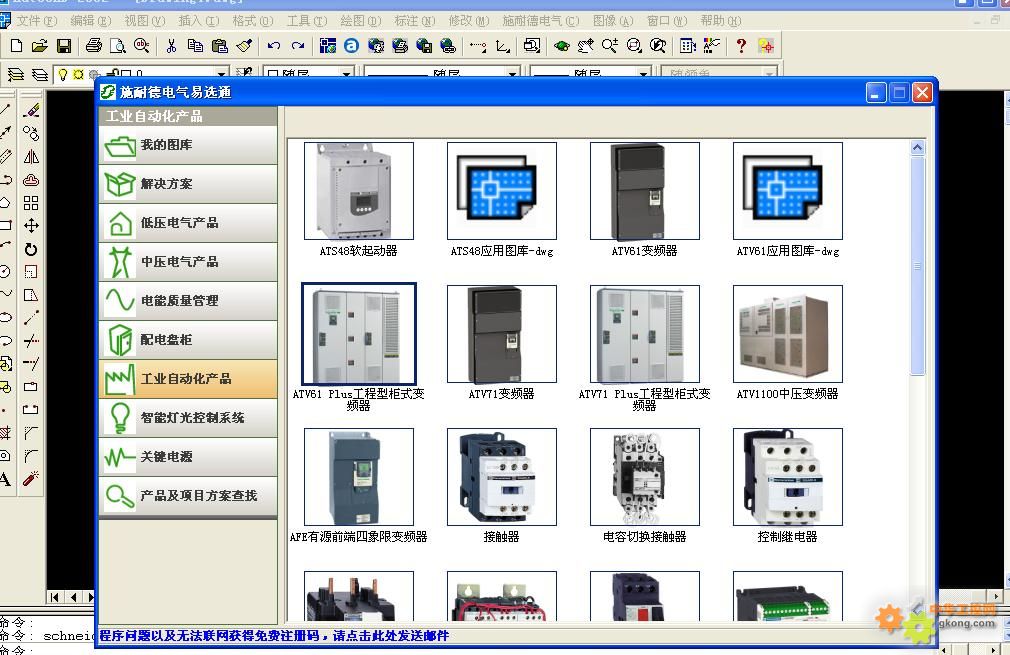Open the 施耐德电气(C) menu

[x=541, y=21]
